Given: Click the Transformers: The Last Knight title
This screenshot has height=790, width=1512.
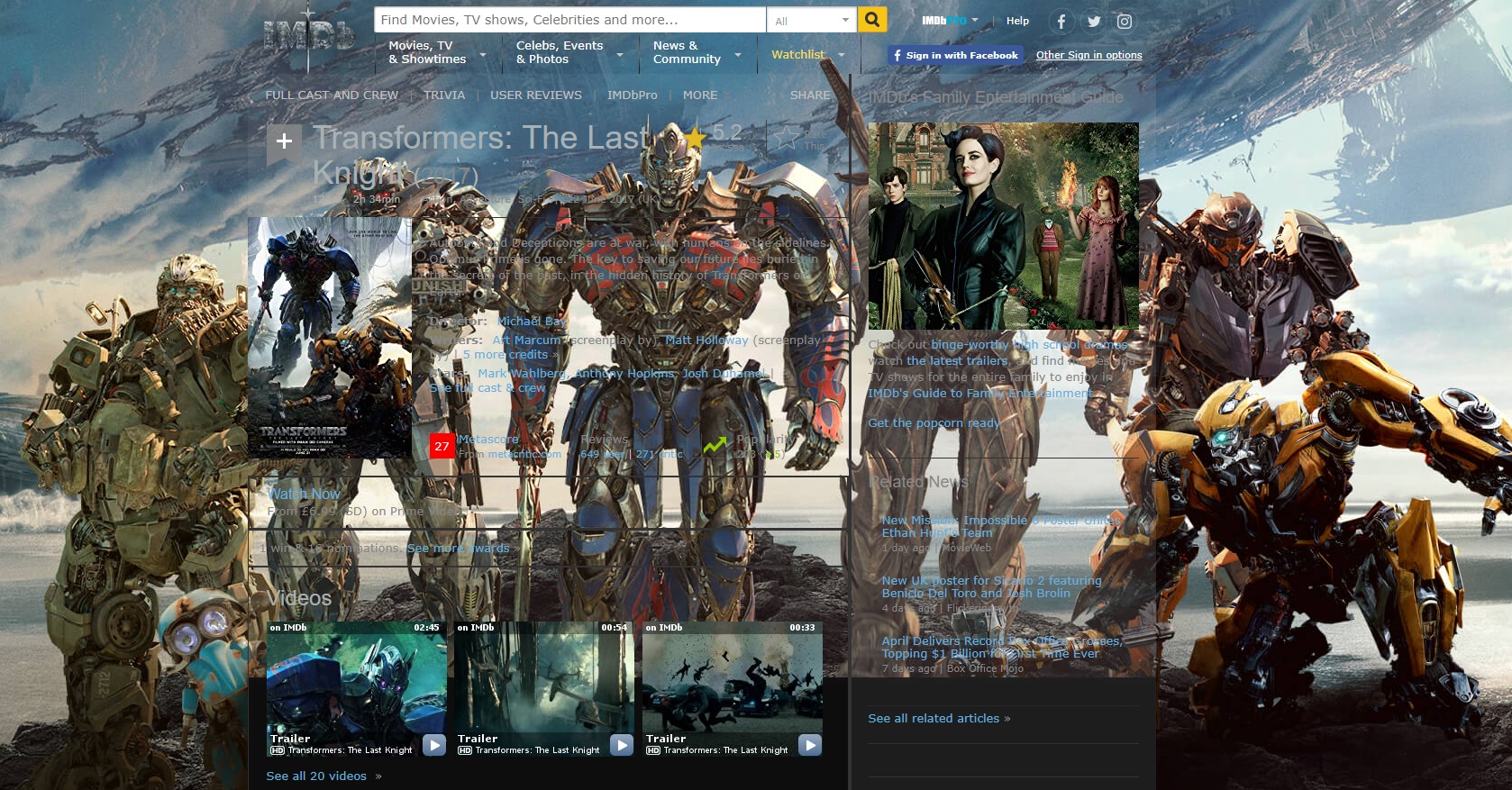Looking at the screenshot, I should (482, 154).
